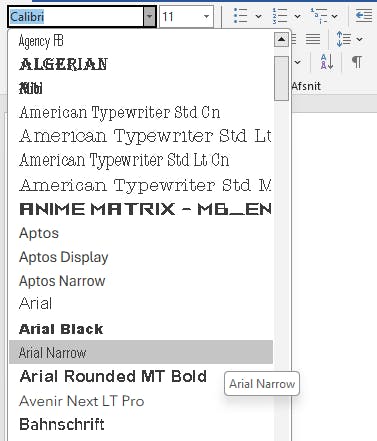Click the multilevel list icon

319,16
